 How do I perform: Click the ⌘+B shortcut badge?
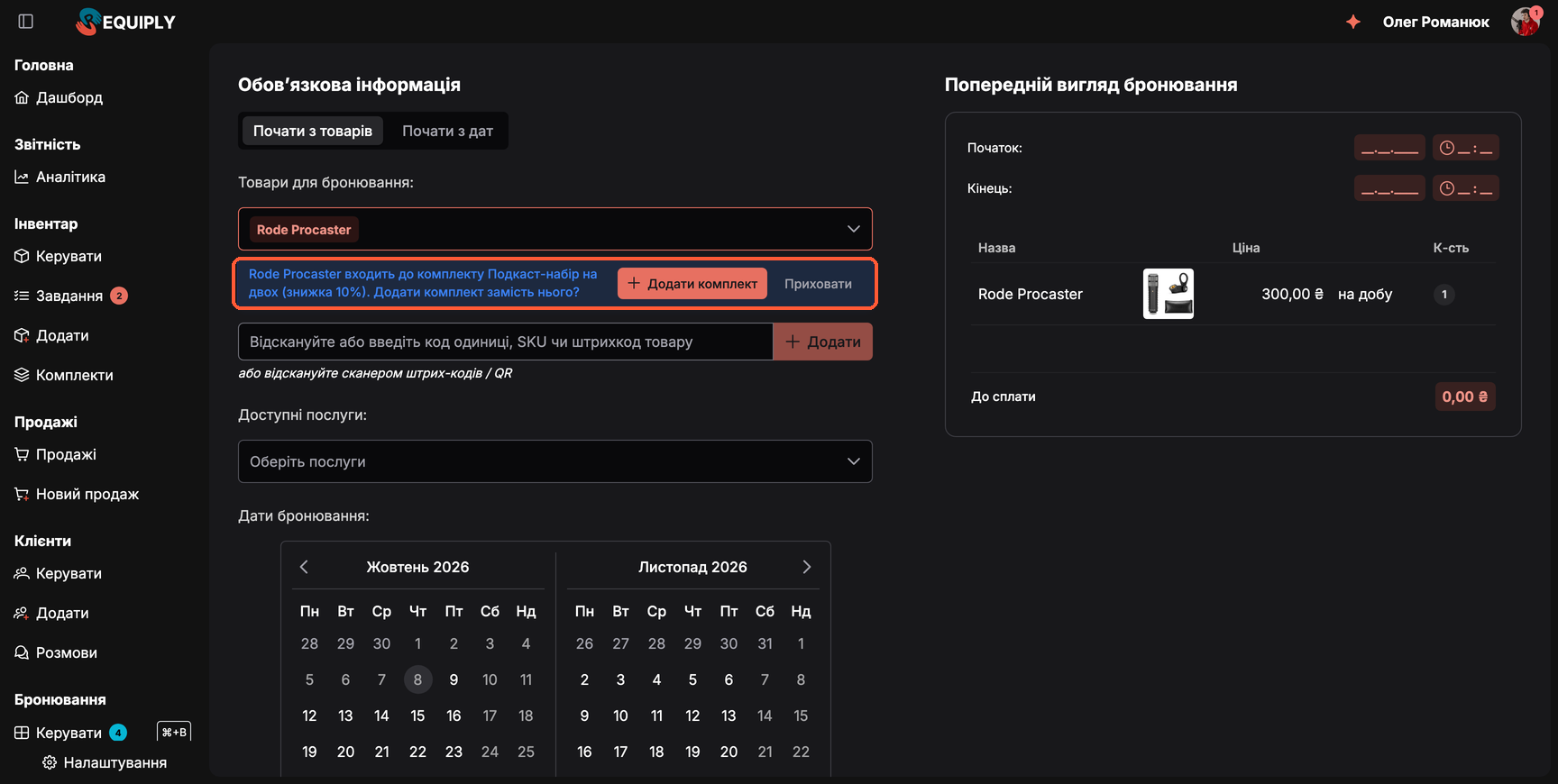coord(174,732)
